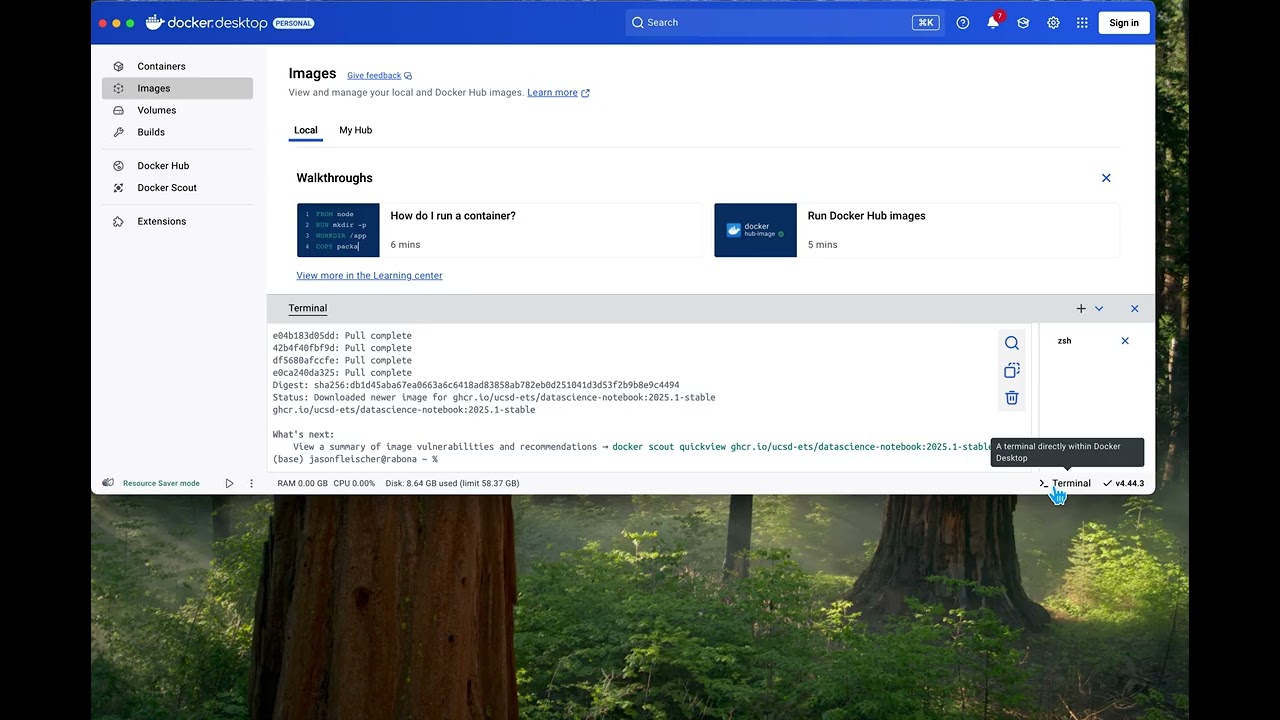Click the Resource Saver mode label
Viewport: 1280px width, 720px height.
(161, 484)
